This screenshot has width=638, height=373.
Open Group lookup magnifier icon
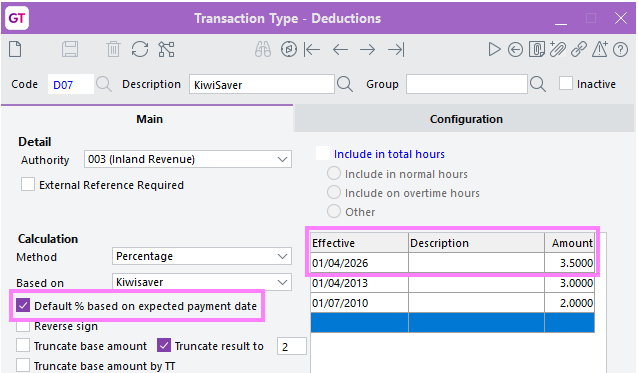click(x=537, y=84)
